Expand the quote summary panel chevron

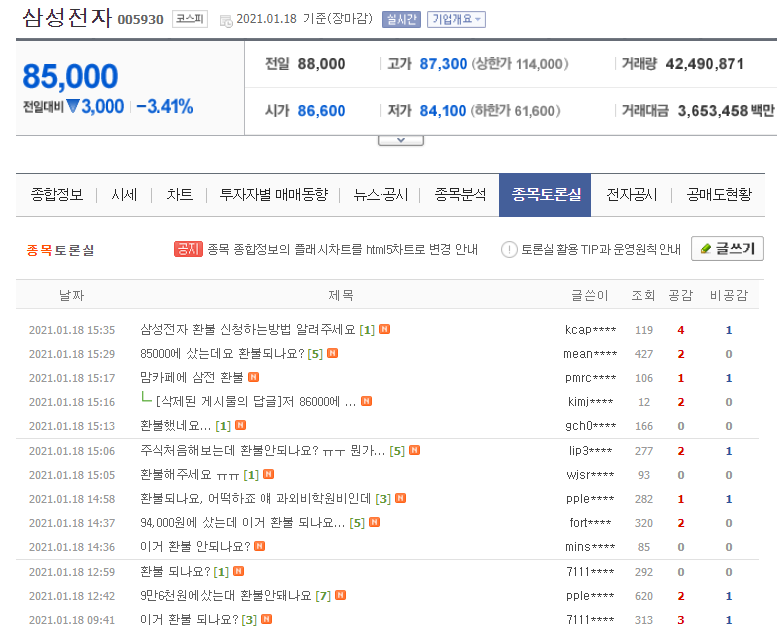[400, 141]
